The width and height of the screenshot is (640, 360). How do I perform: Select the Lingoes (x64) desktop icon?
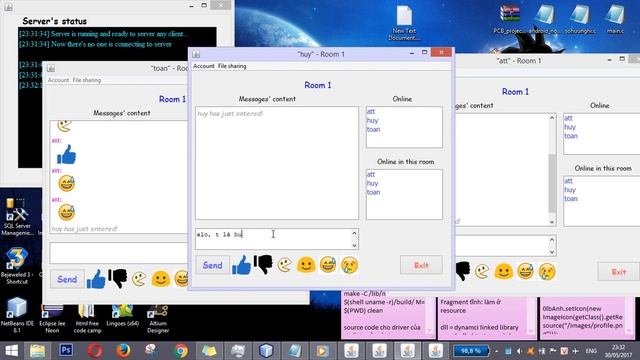click(x=122, y=316)
